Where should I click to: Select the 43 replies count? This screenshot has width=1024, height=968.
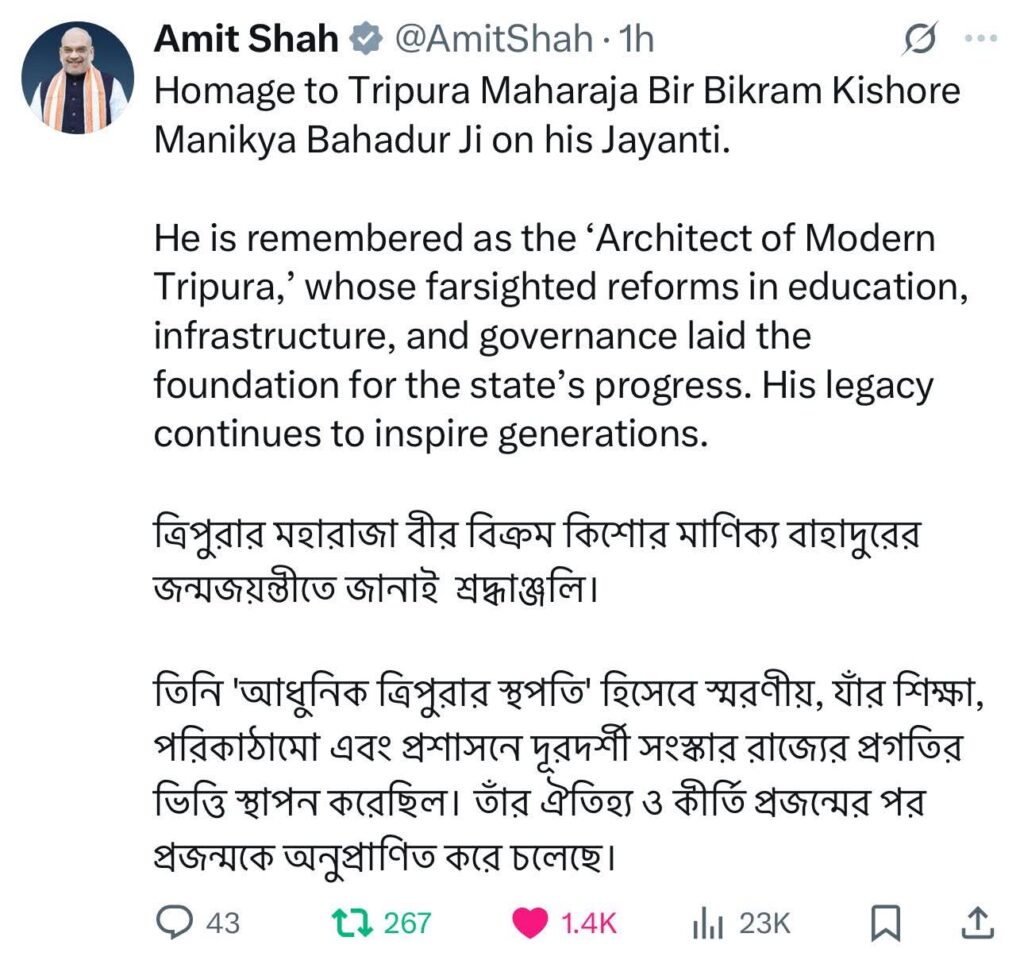pos(223,923)
